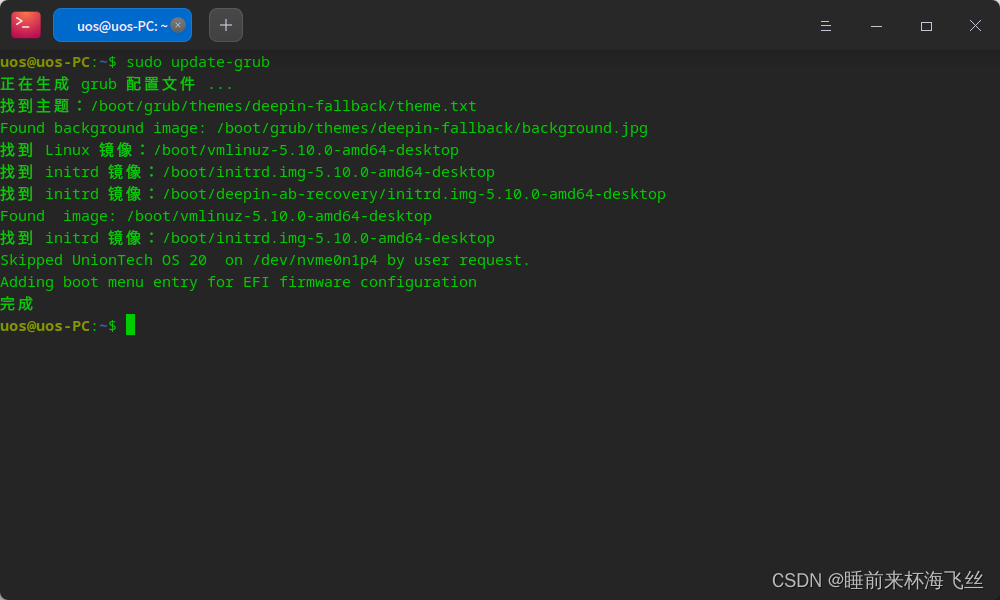Viewport: 1000px width, 600px height.
Task: Click the CSDN watermark text
Action: pos(877,580)
